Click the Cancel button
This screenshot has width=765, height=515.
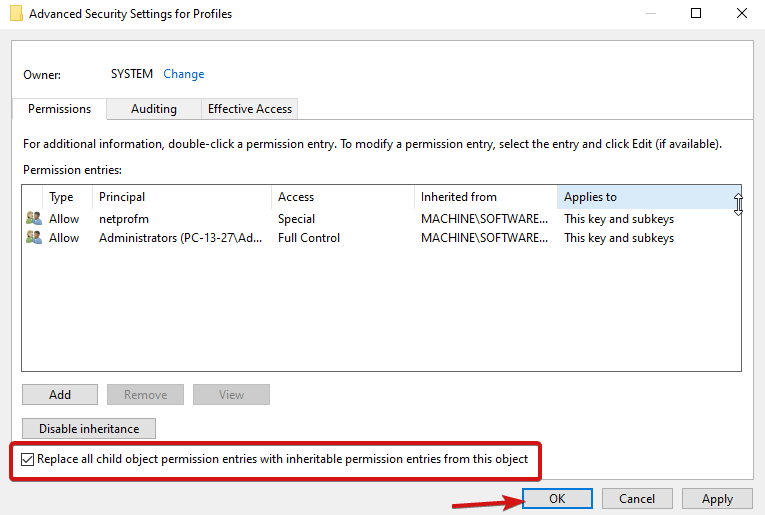coord(637,498)
